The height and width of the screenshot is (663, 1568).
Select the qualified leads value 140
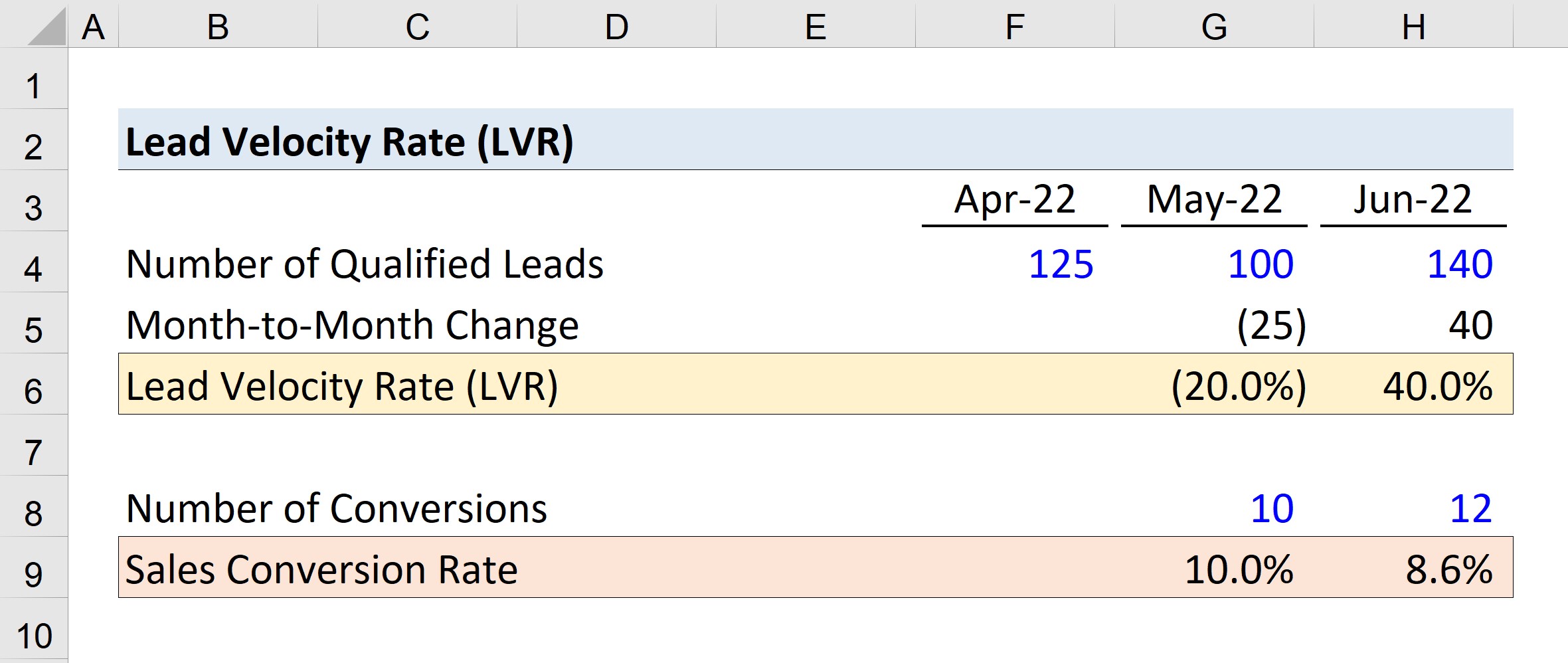coord(1460,264)
